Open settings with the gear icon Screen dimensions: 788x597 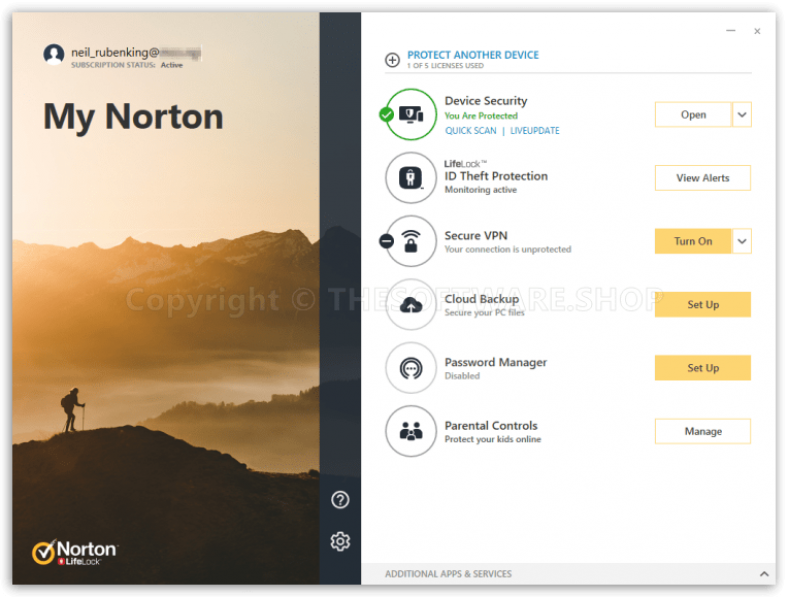(340, 541)
